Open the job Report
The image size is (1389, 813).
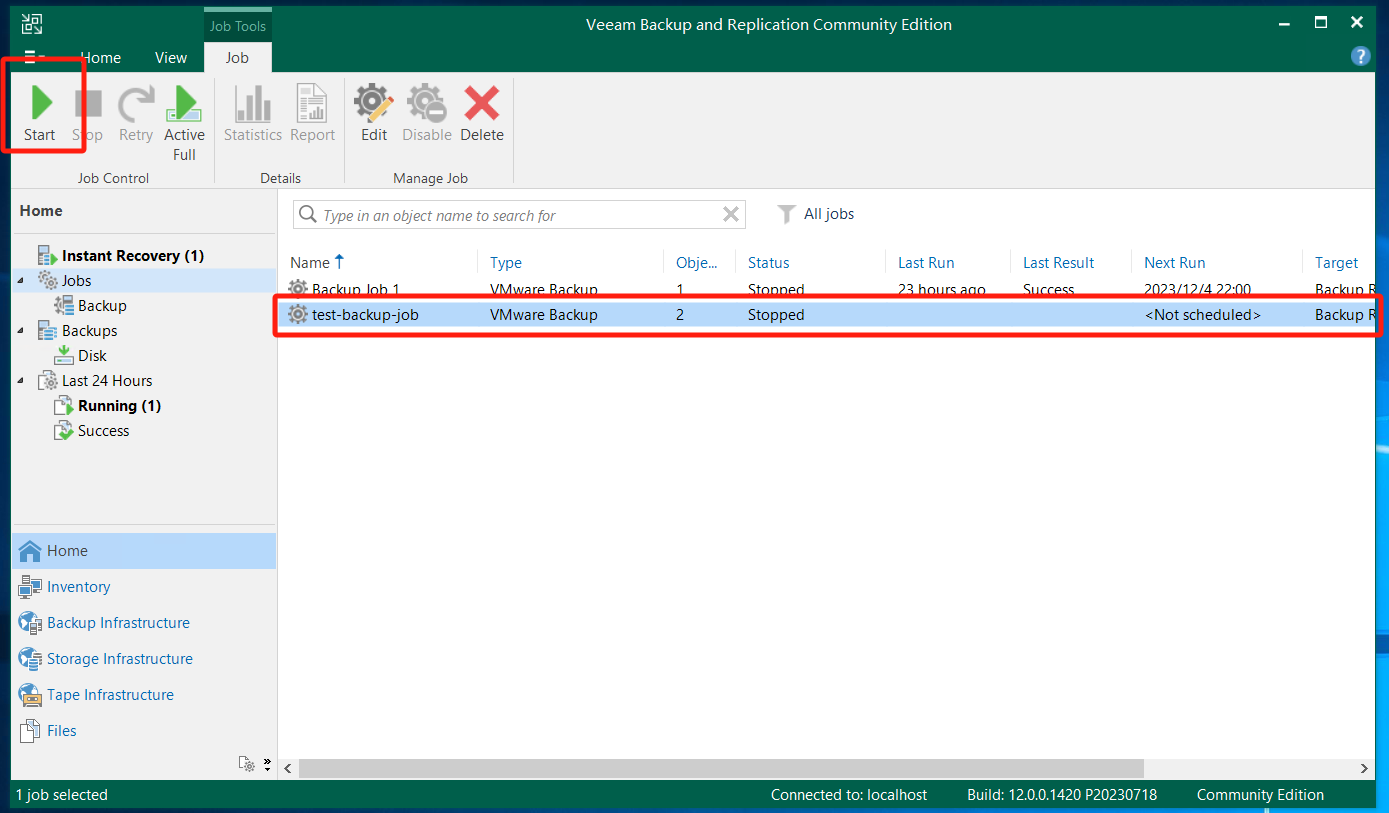click(312, 113)
